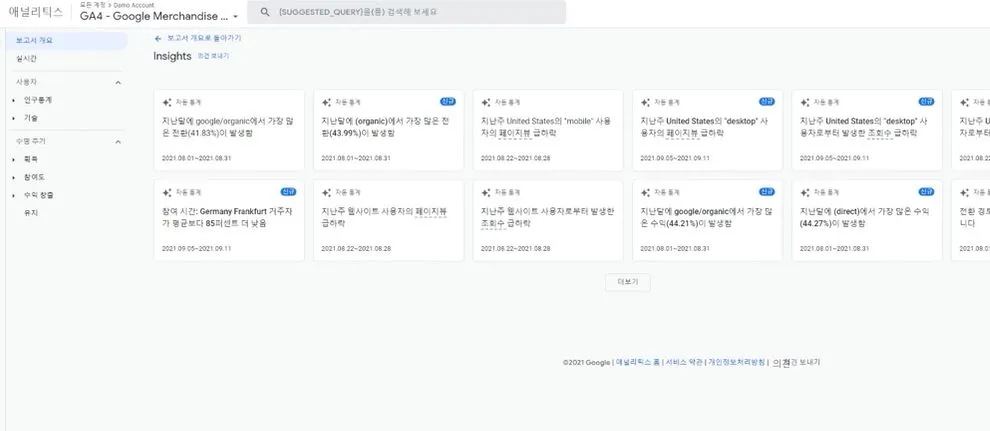Click the 더보기 button

point(628,282)
